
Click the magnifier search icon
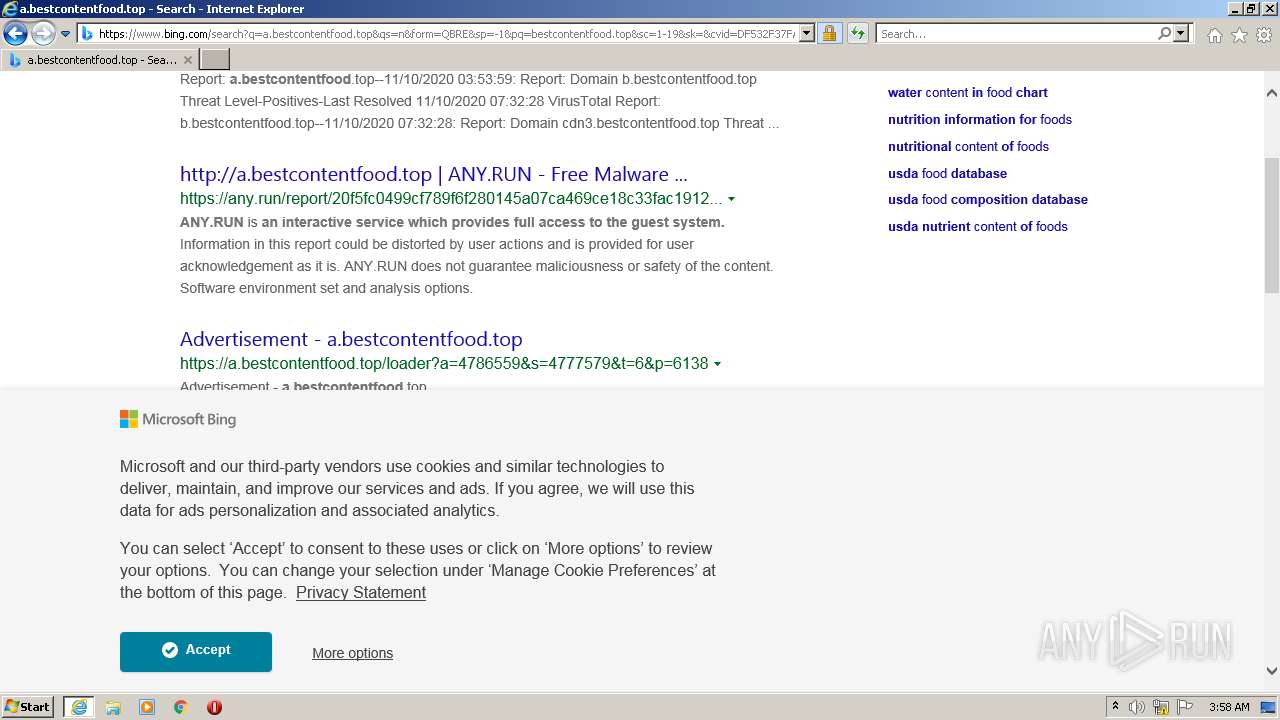pos(1164,34)
